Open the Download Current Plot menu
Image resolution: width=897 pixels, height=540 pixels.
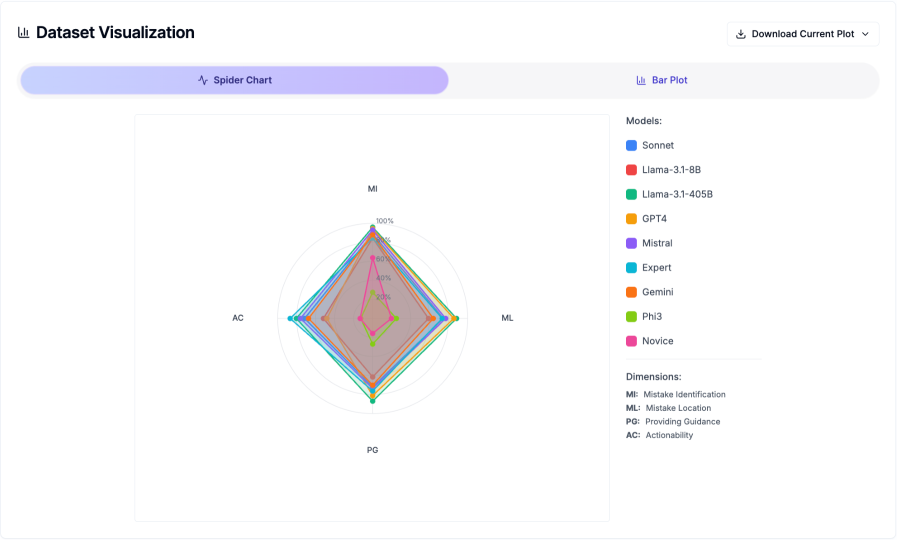pos(802,34)
